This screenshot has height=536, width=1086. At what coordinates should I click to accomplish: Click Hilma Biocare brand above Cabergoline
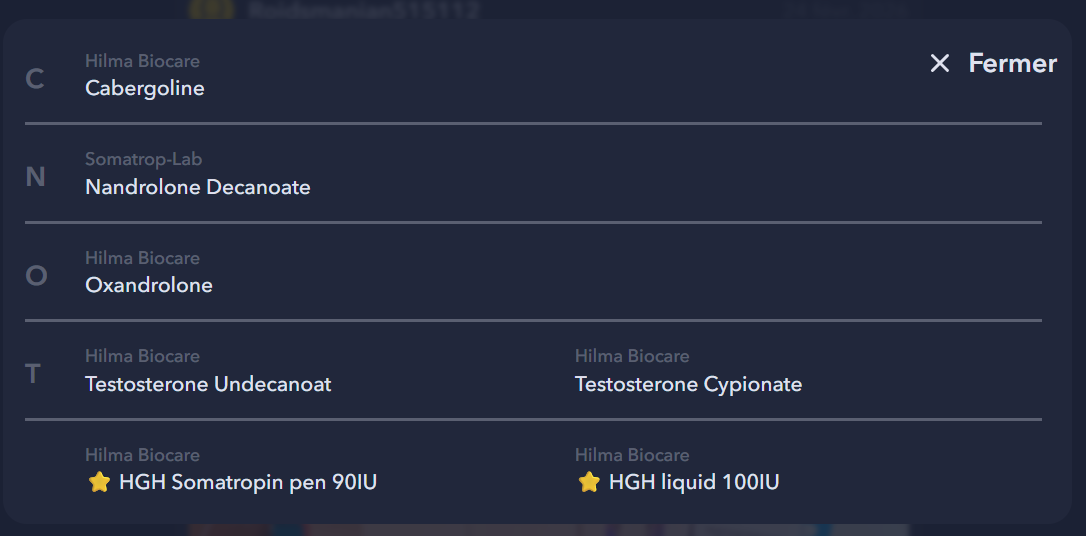(142, 62)
